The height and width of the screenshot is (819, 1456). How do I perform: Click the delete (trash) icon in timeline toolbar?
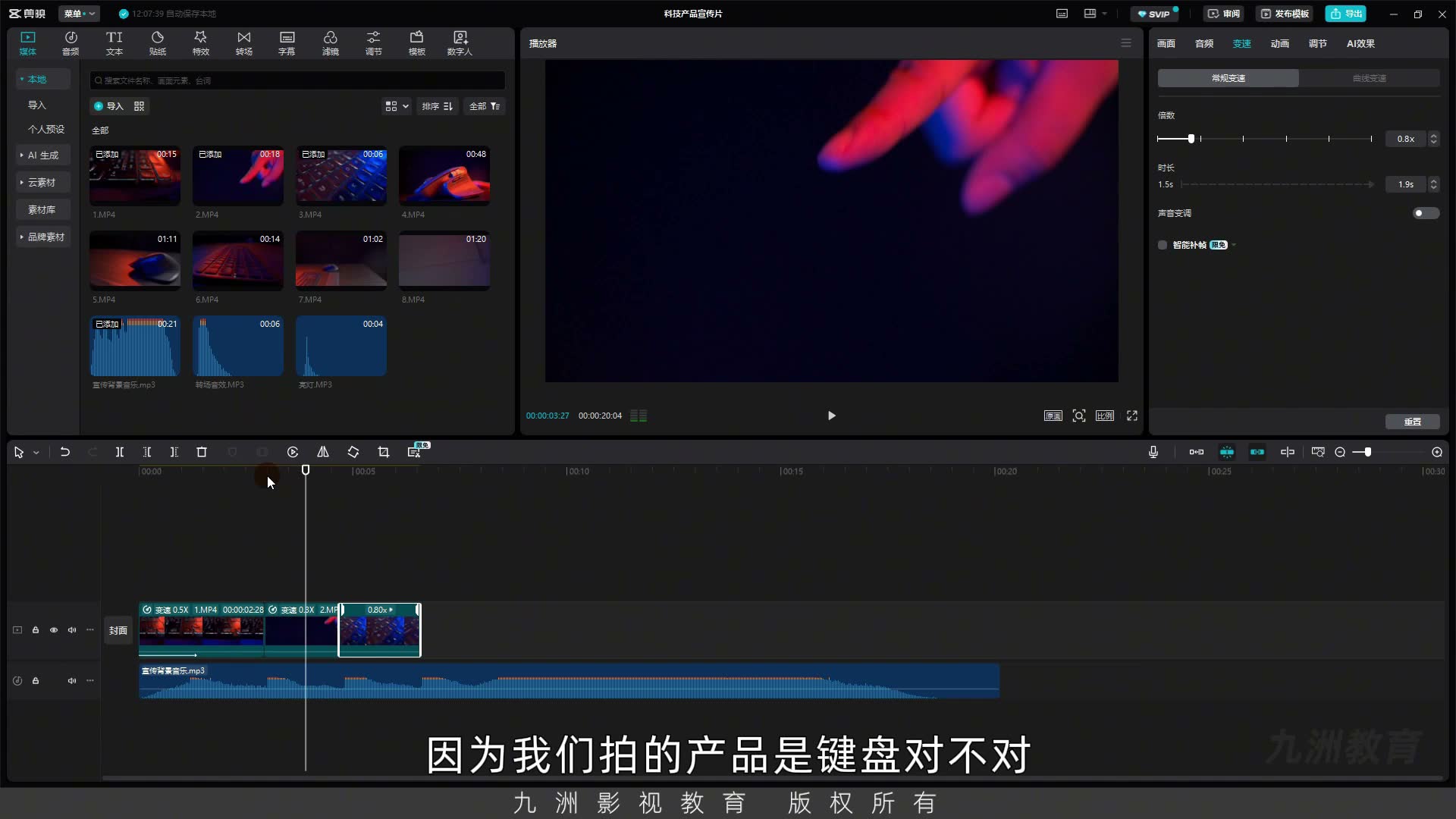[x=202, y=452]
